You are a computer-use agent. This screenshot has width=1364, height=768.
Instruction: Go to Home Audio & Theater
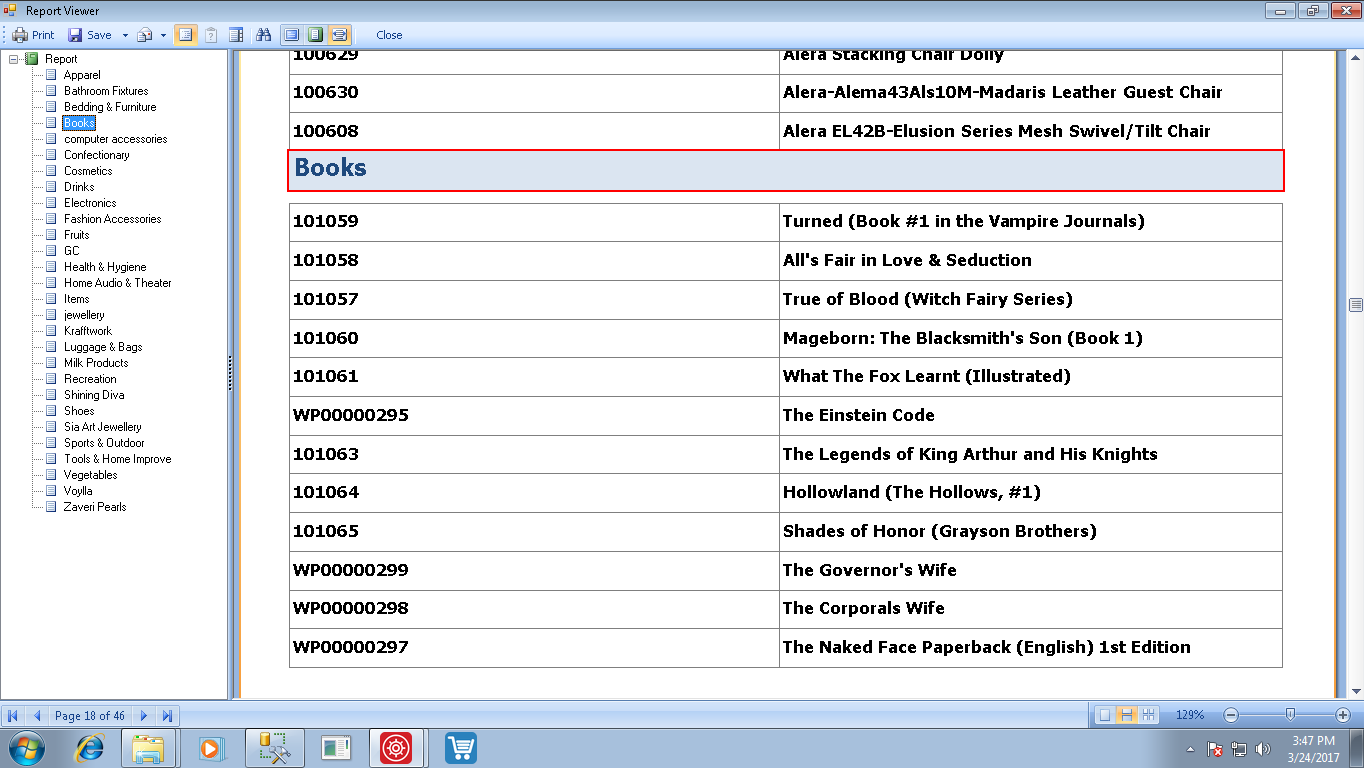tap(117, 283)
